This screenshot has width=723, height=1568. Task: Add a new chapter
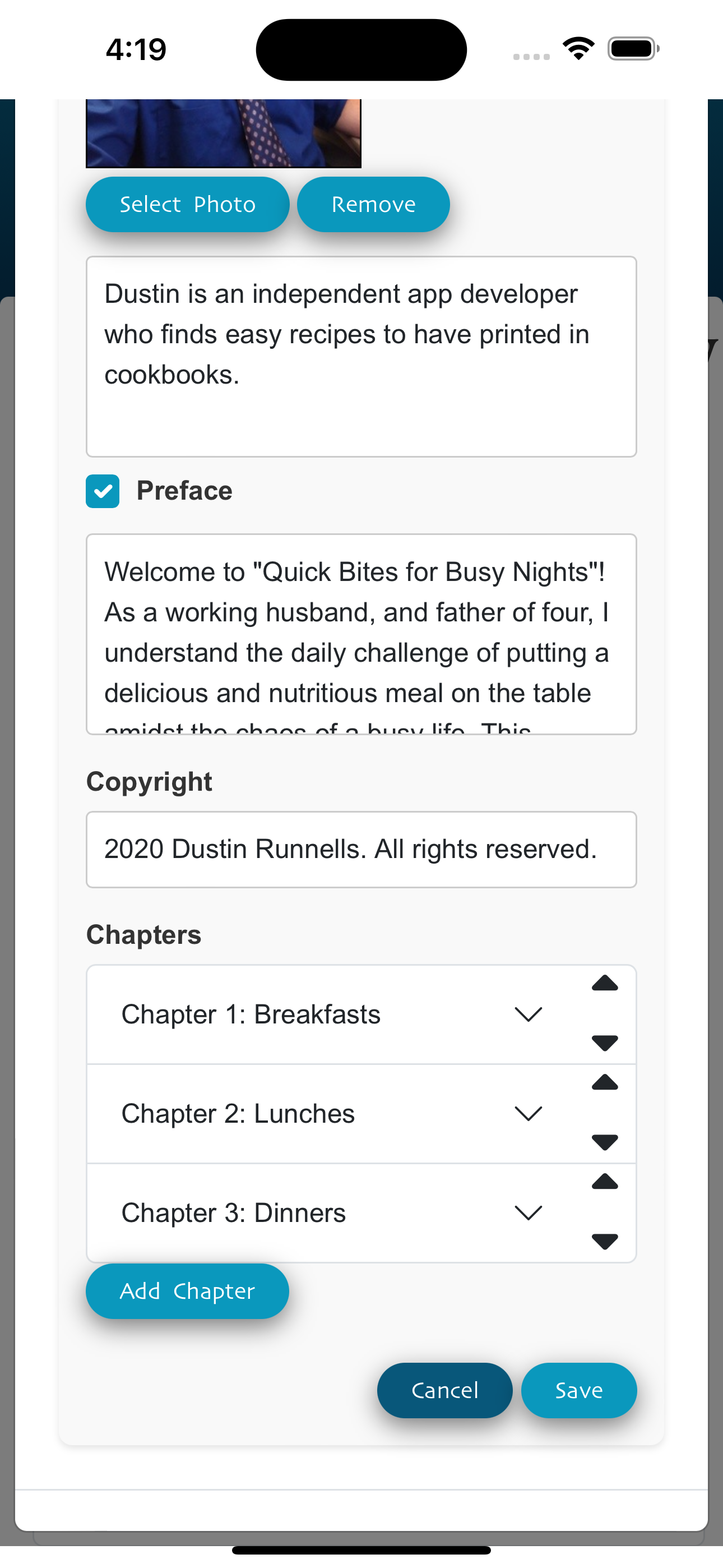[187, 1291]
